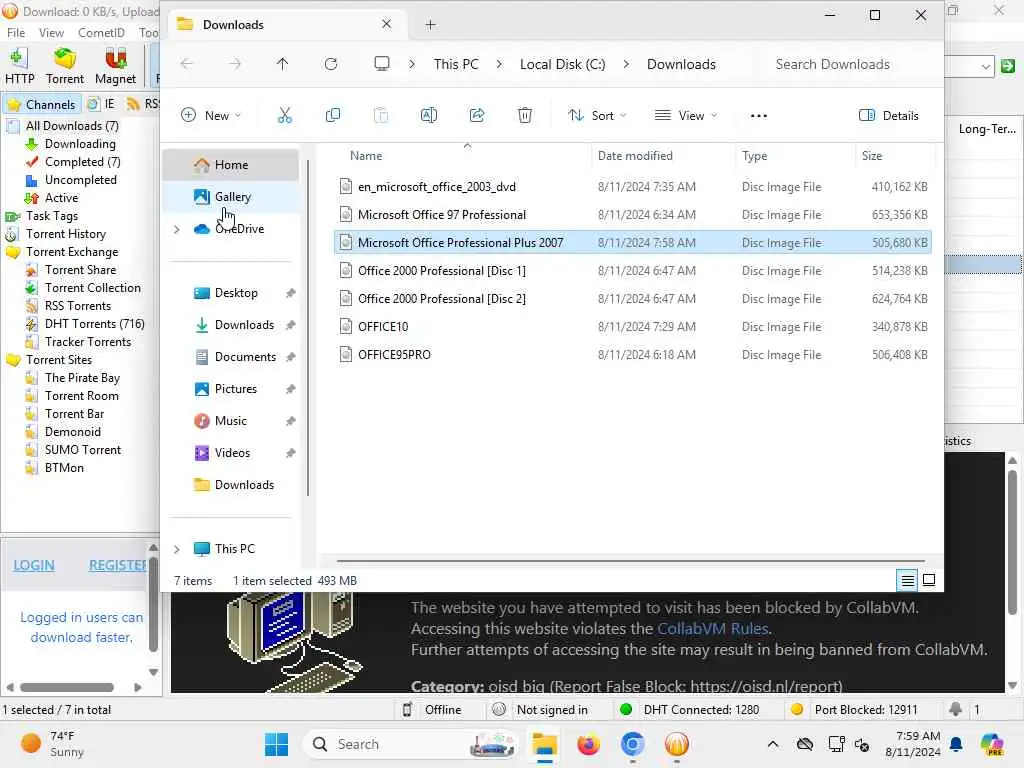The image size is (1024, 768).
Task: Toggle the Details pane button
Action: coord(888,116)
